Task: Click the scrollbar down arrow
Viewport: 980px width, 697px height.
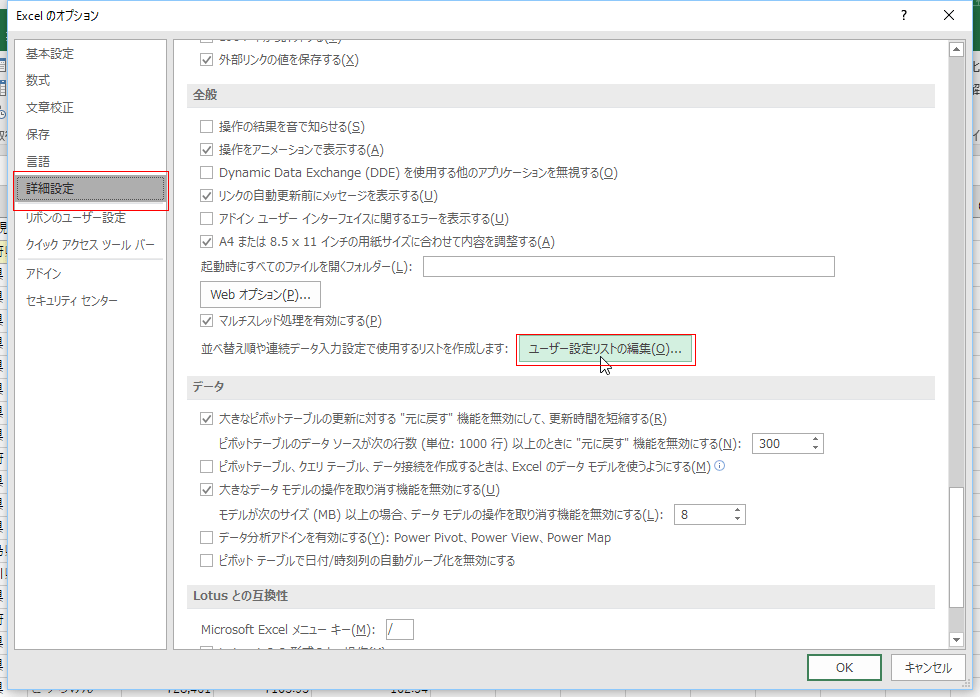Action: [x=956, y=639]
